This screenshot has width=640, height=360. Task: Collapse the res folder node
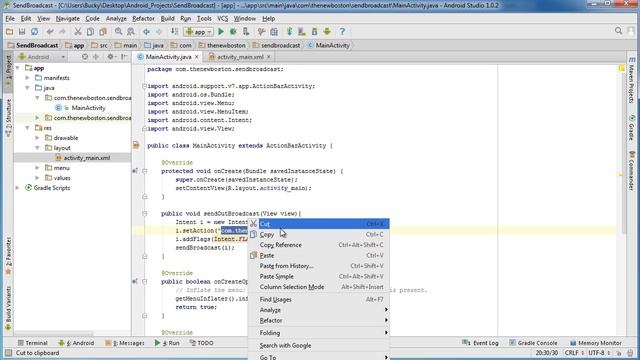tap(27, 128)
